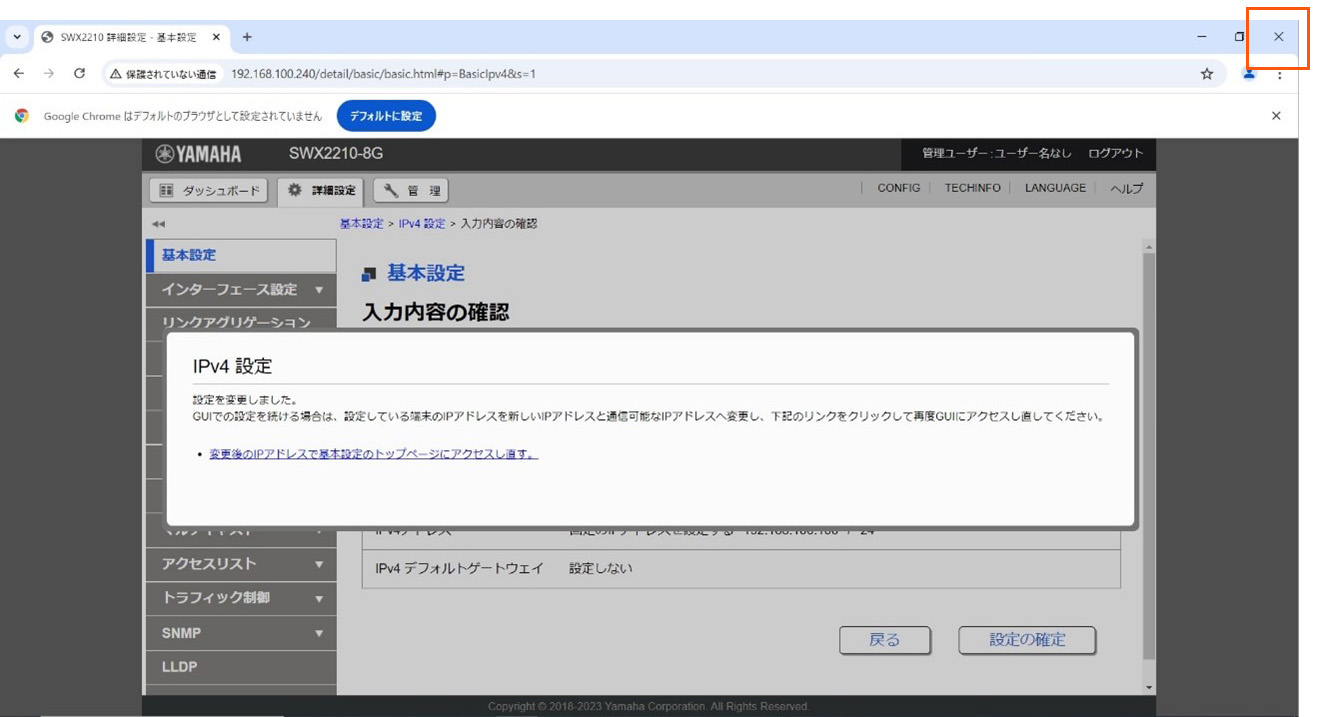Click the not-secure warning icon

116,74
